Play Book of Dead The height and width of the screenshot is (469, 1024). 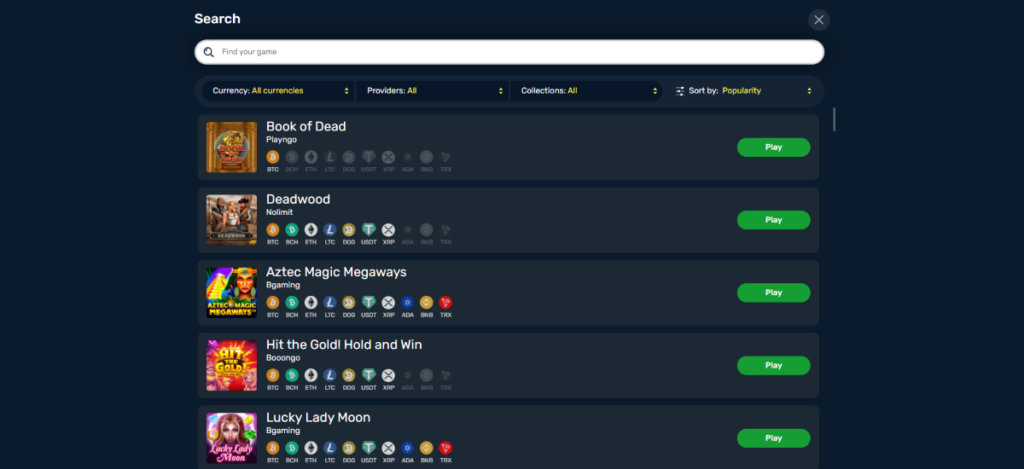click(x=773, y=148)
